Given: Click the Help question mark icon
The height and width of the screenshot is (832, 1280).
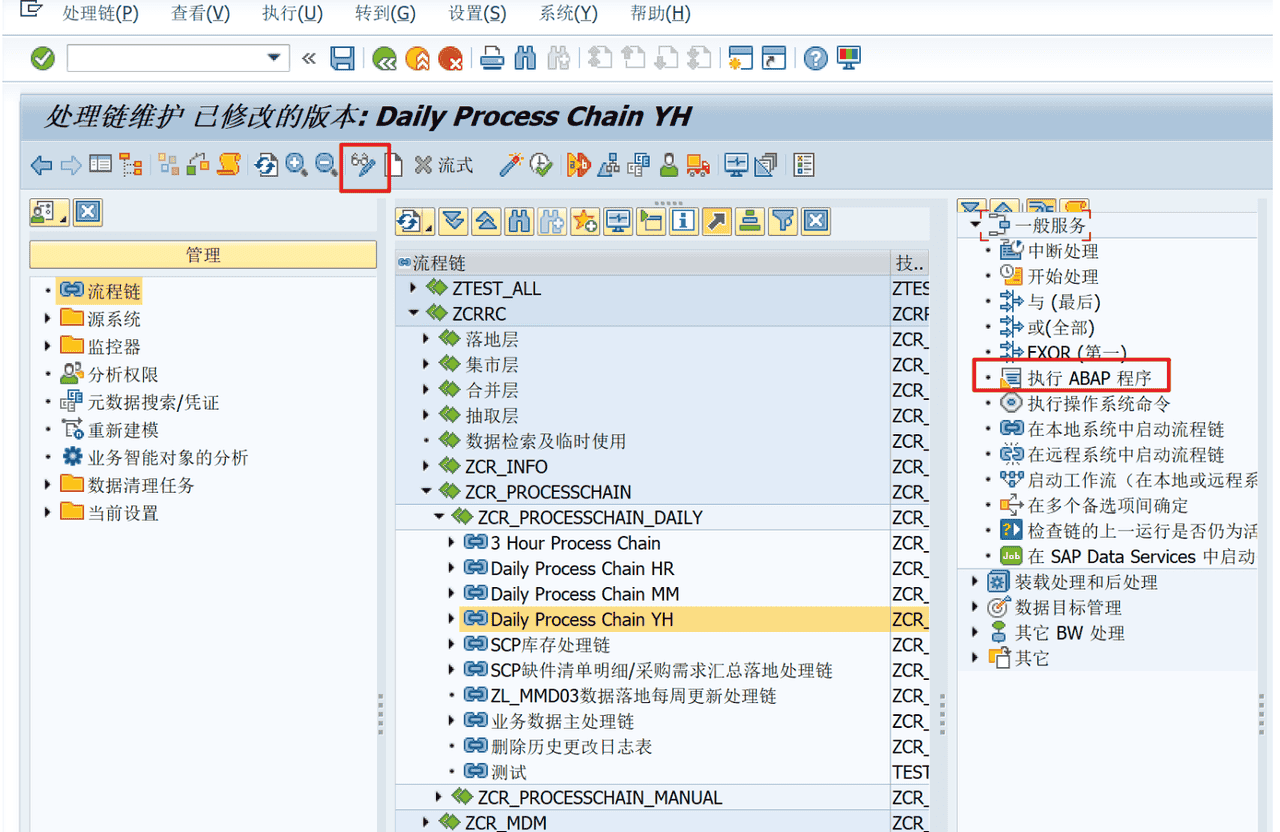Looking at the screenshot, I should point(816,59).
